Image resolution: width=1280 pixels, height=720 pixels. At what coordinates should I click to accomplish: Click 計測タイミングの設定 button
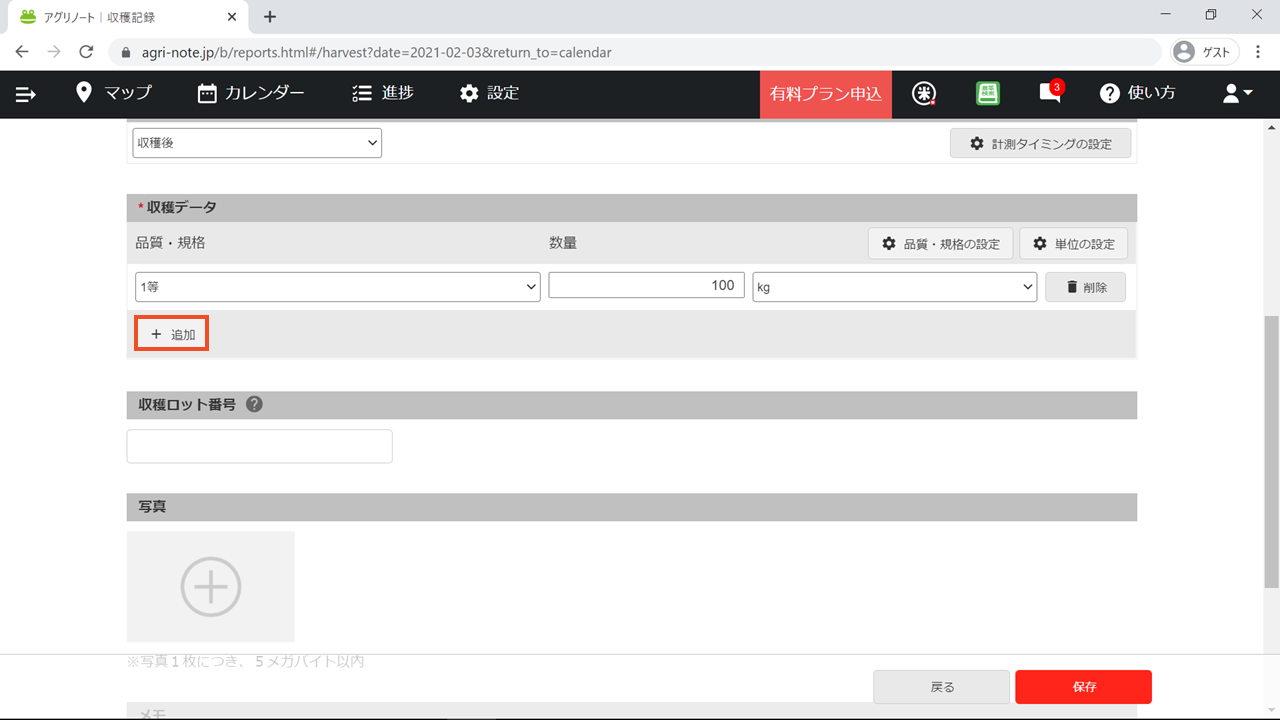[x=1040, y=144]
